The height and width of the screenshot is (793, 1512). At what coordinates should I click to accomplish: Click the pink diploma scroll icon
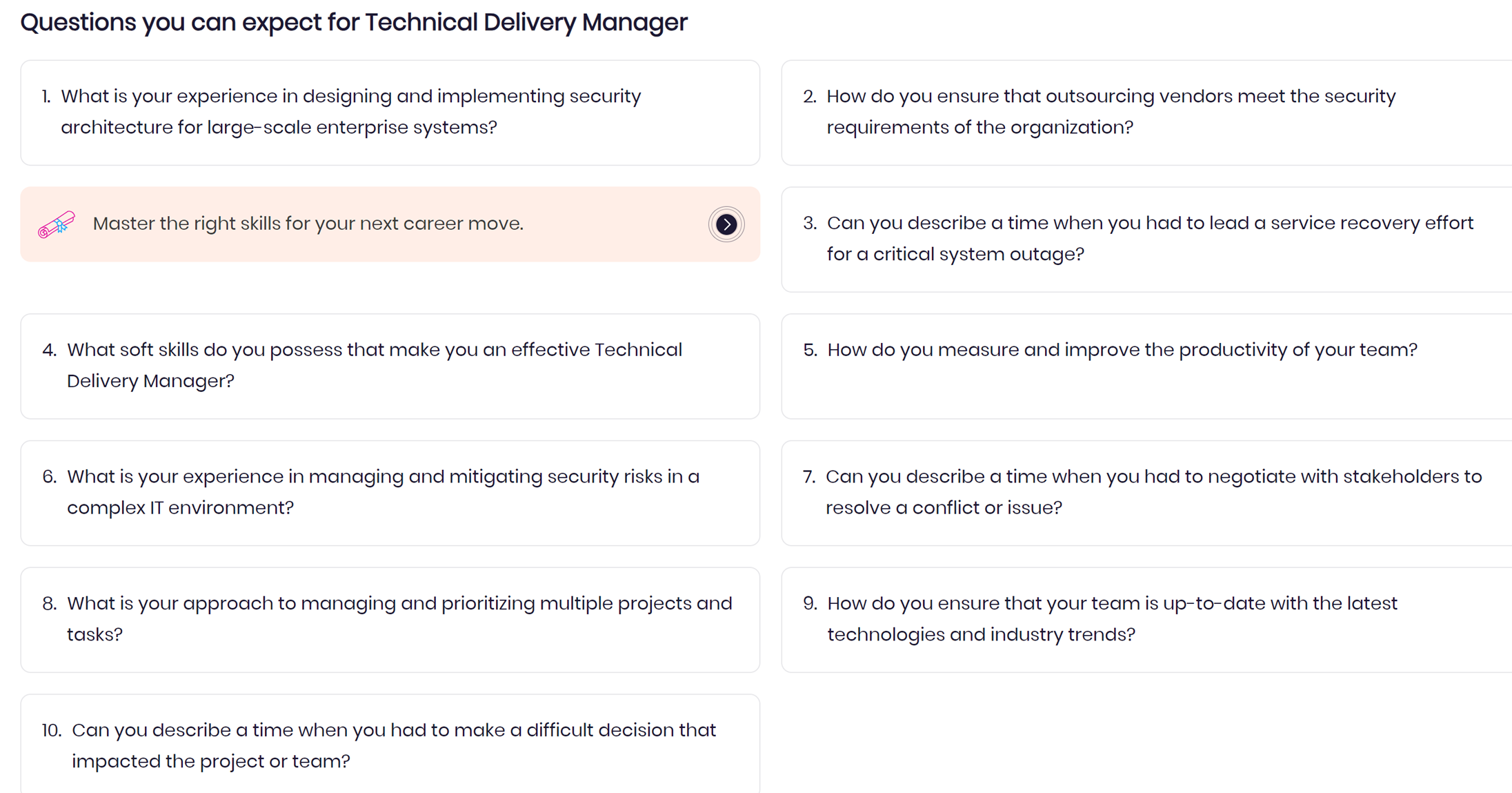[x=57, y=224]
